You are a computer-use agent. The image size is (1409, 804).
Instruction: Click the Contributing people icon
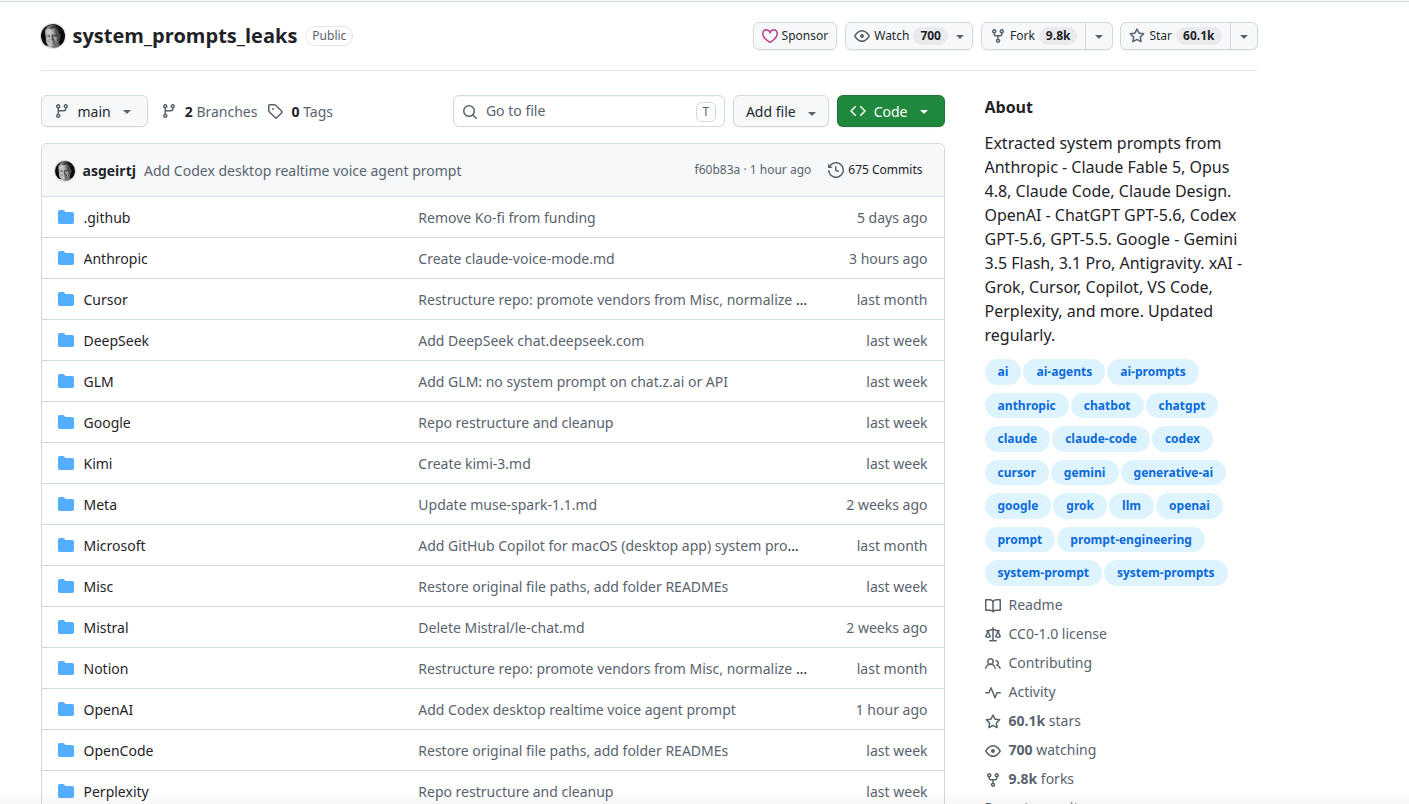(993, 663)
